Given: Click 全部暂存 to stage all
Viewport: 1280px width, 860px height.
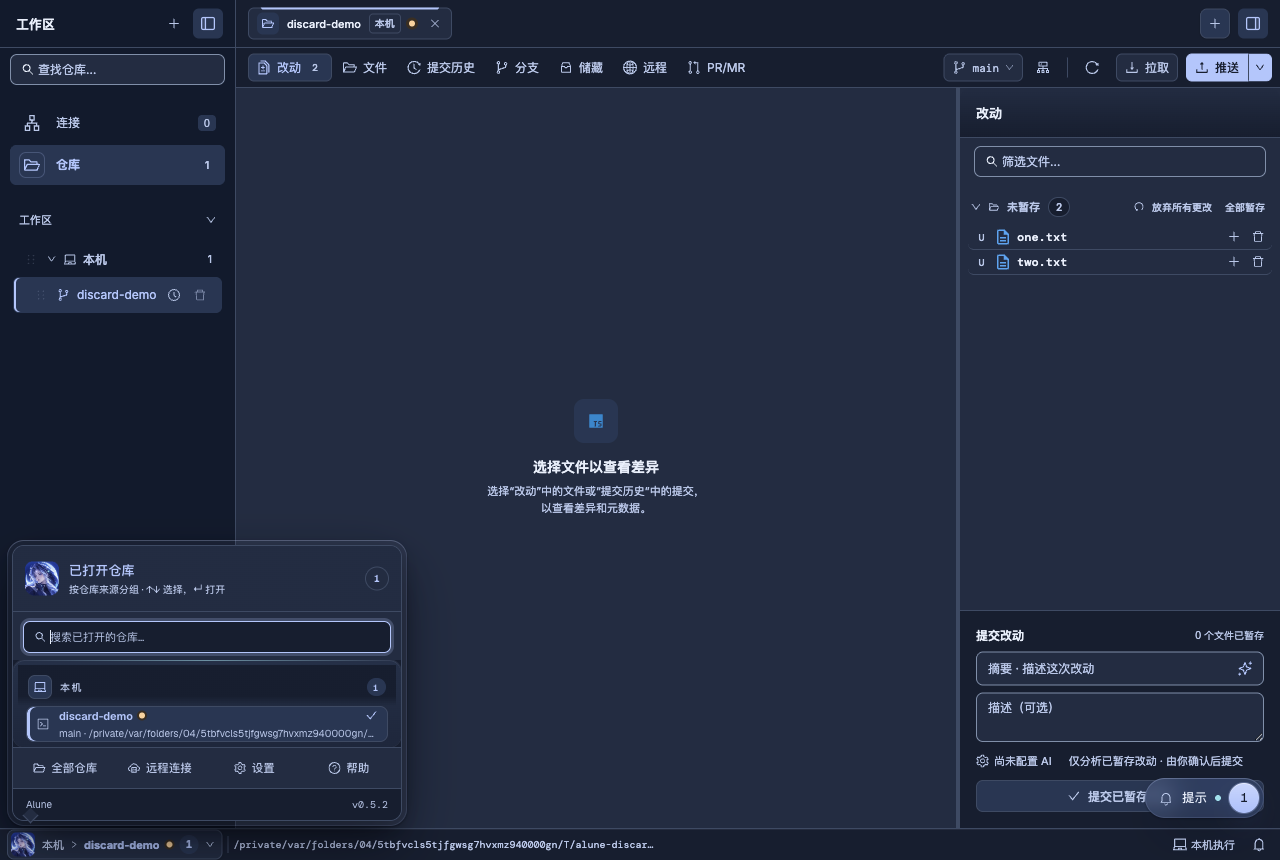Looking at the screenshot, I should [1245, 207].
